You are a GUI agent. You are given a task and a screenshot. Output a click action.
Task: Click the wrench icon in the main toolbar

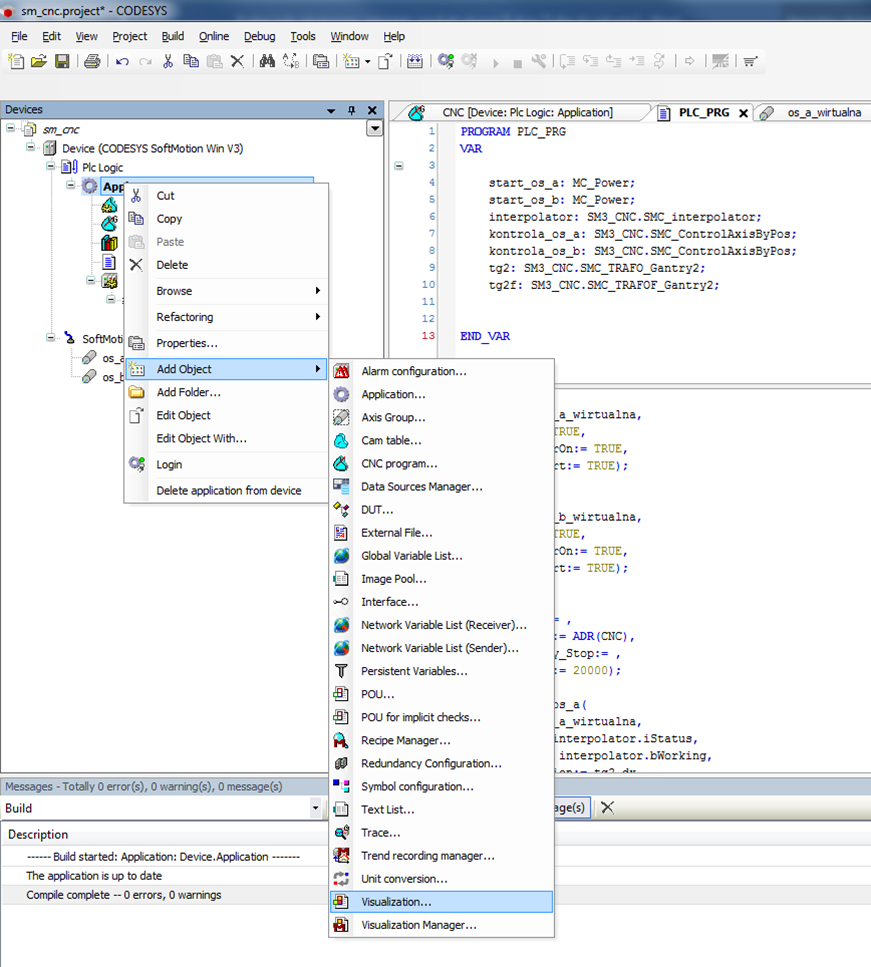tap(539, 61)
